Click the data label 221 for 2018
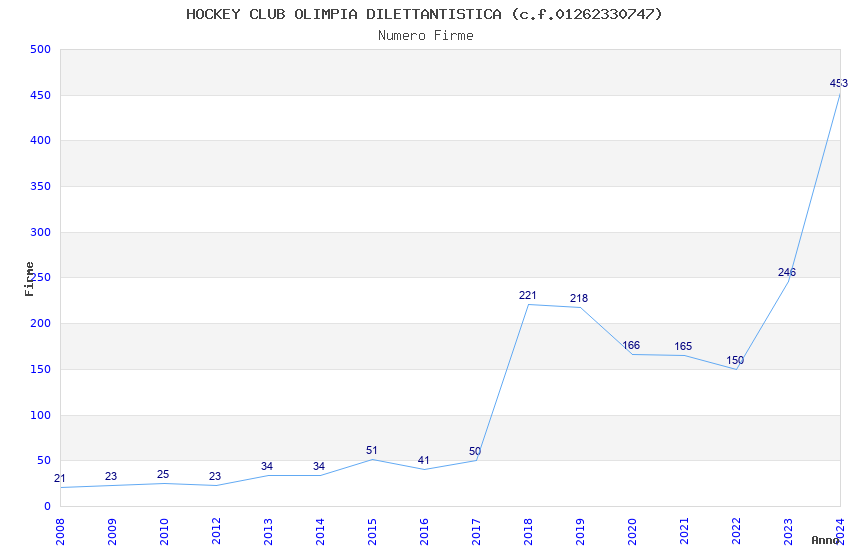The height and width of the screenshot is (550, 850). 527,295
